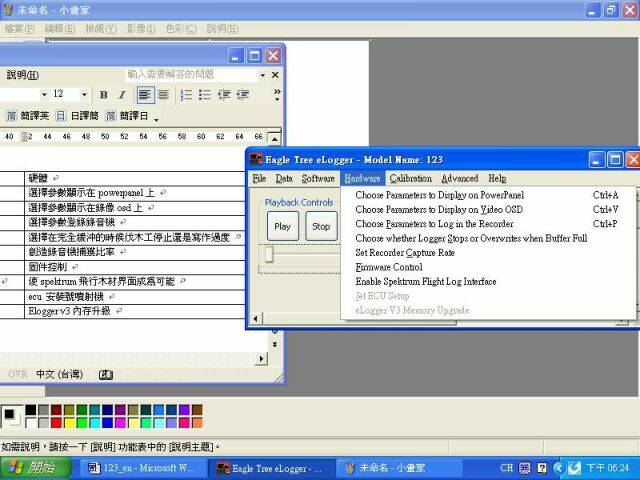Click Word vertical scrollbar up arrow
Viewport: 640px width, 480px height.
coord(275,139)
